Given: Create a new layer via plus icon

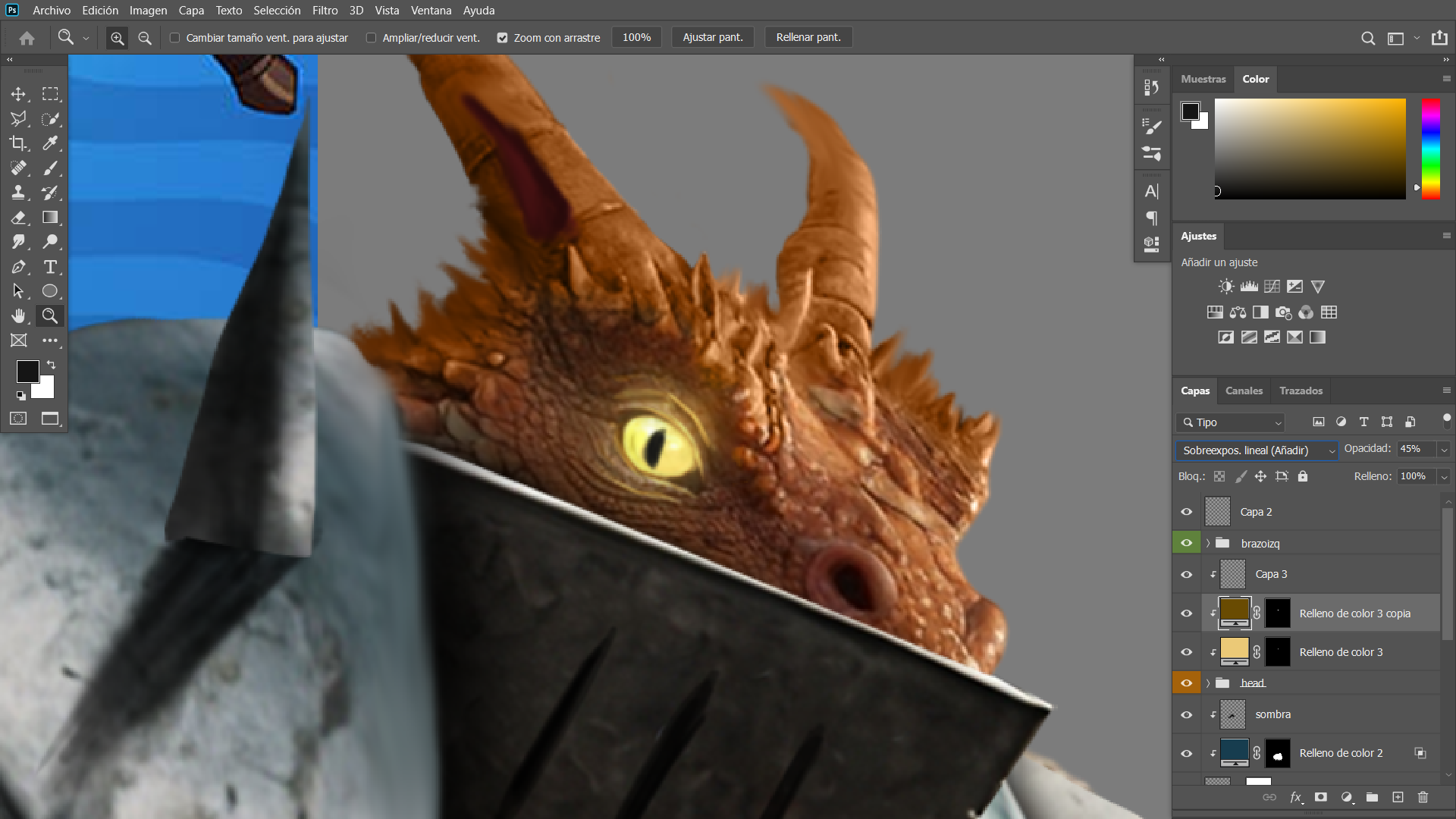Looking at the screenshot, I should pyautogui.click(x=1398, y=797).
